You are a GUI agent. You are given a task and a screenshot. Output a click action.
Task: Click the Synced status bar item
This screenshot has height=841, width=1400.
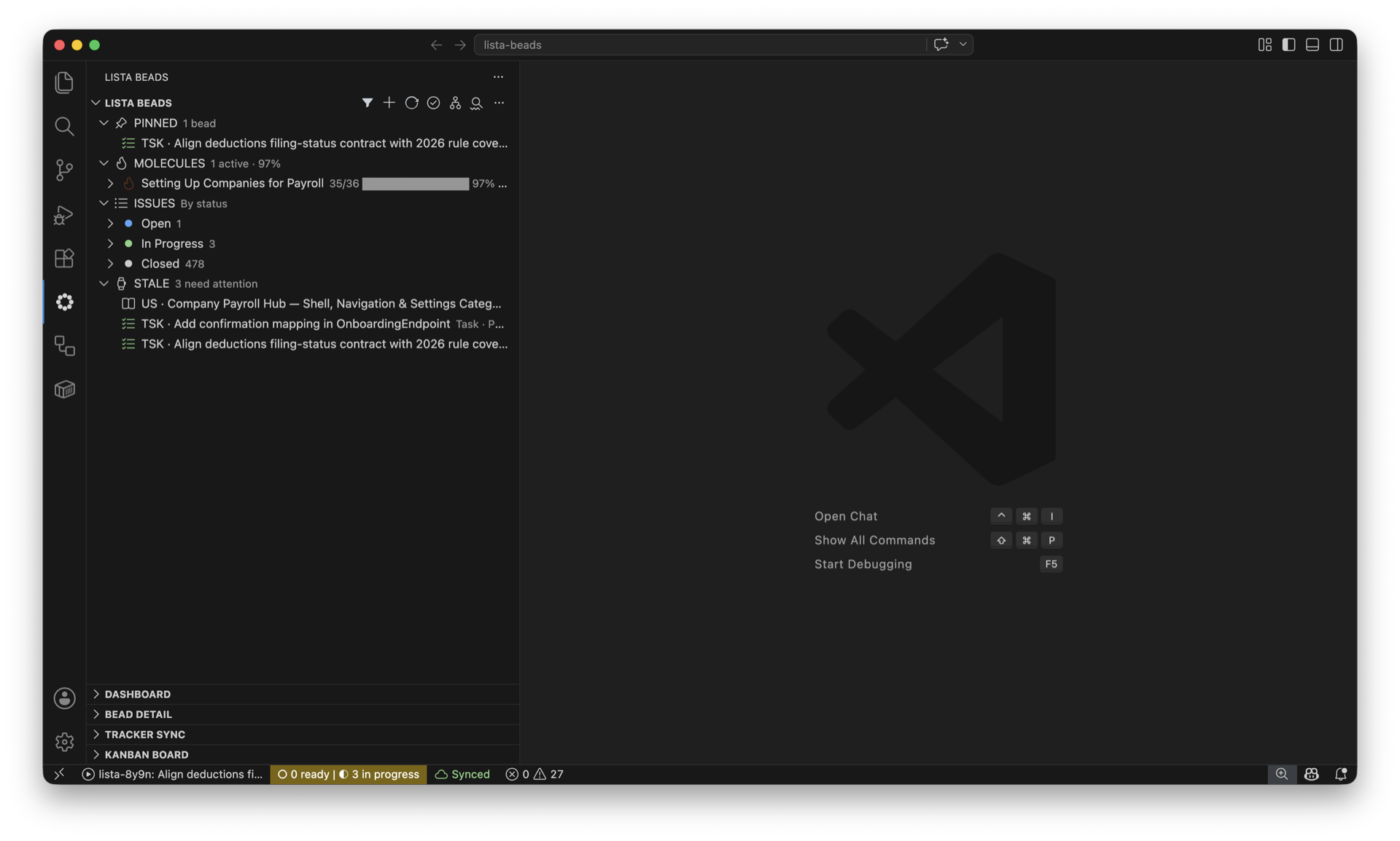(x=462, y=774)
